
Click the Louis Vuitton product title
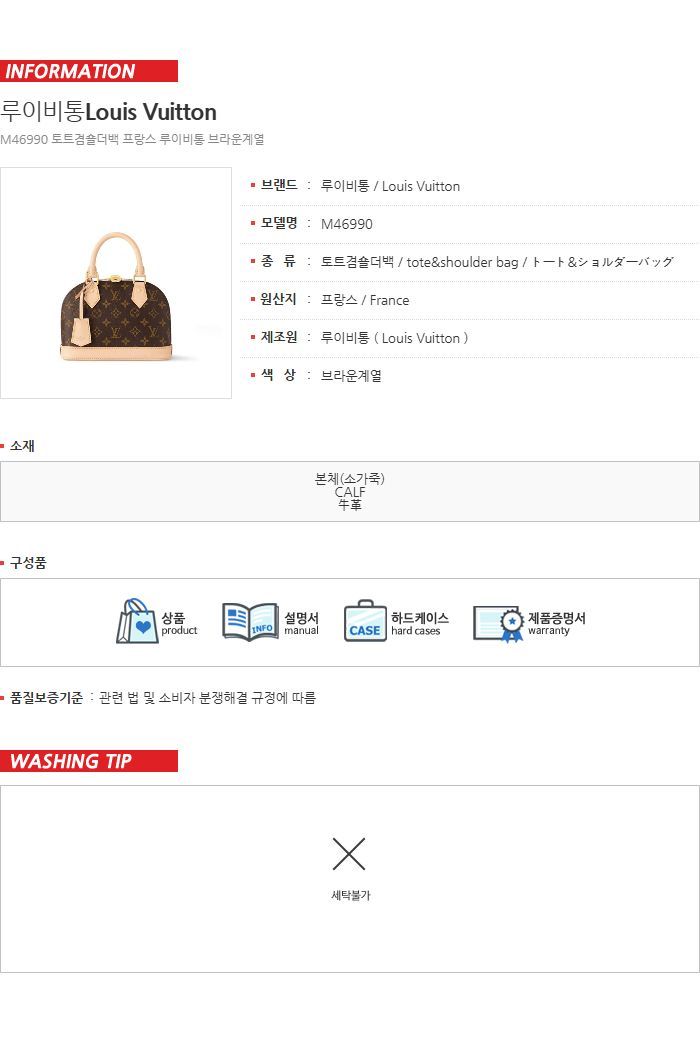click(x=108, y=111)
